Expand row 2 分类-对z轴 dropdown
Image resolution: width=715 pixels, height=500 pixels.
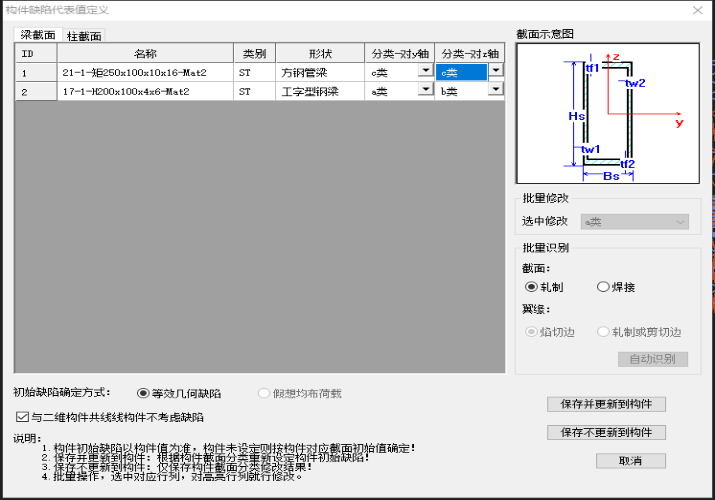click(x=496, y=89)
